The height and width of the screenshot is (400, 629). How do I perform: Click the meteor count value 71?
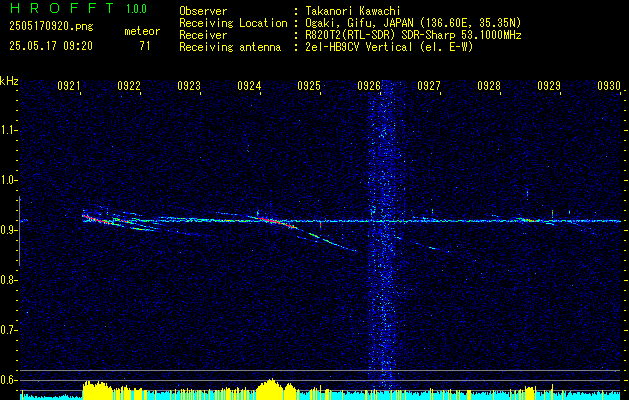tap(145, 46)
